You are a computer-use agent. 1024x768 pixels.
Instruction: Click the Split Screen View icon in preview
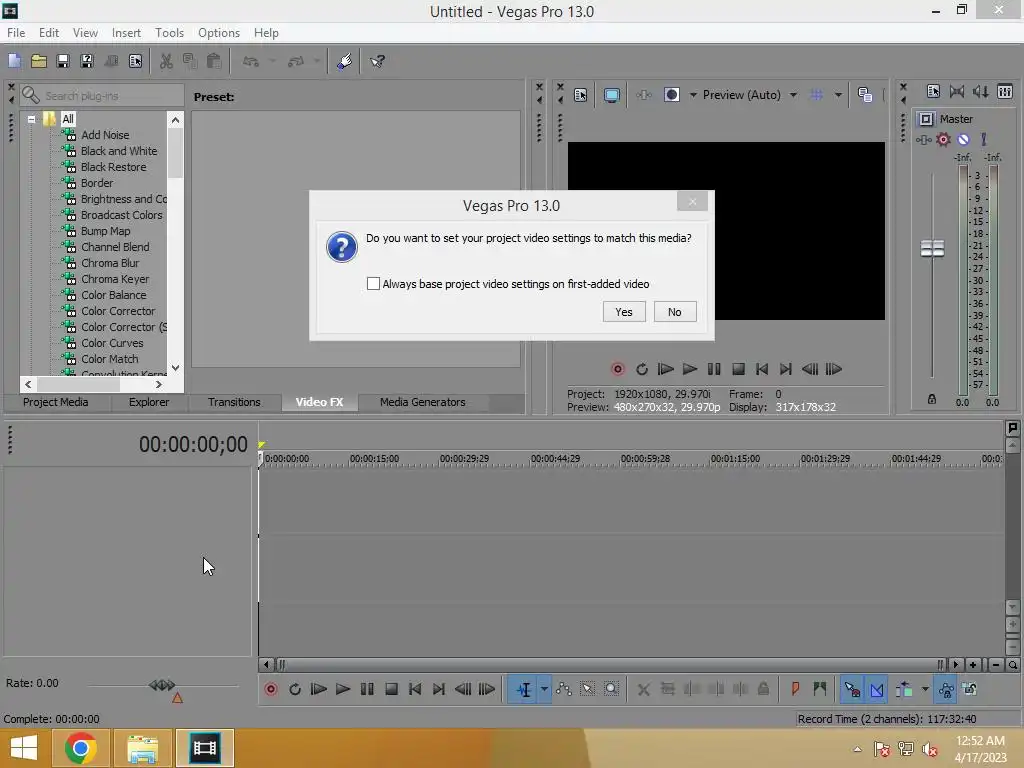[x=671, y=95]
